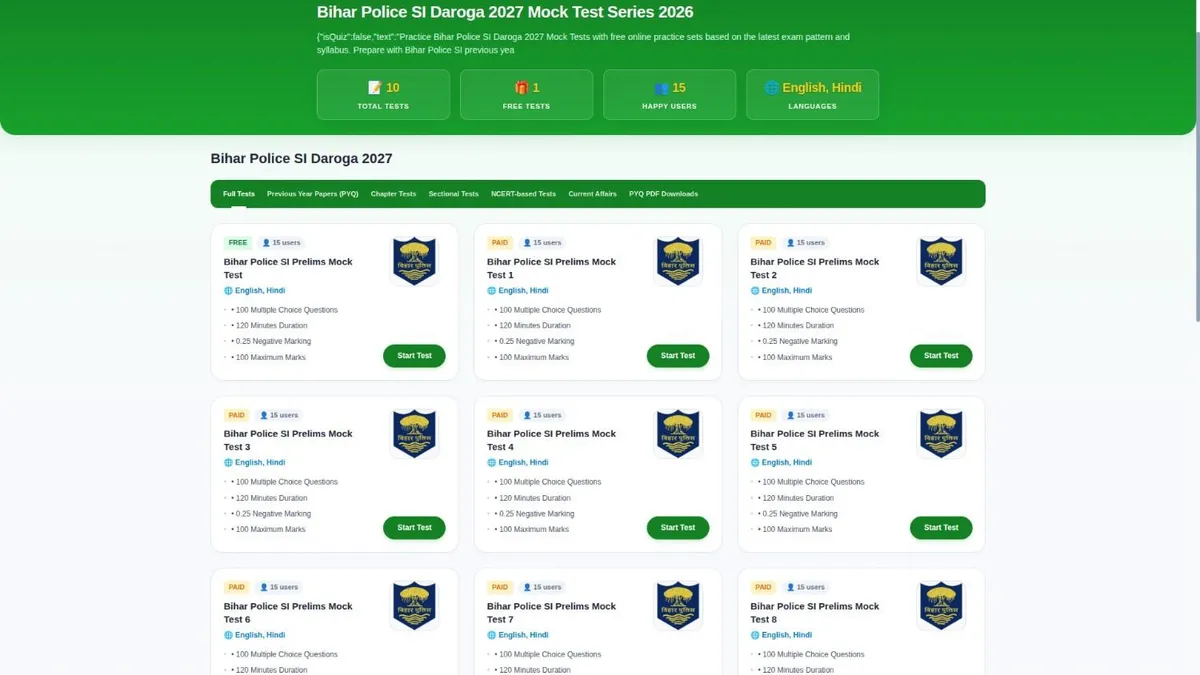Open the Bihar Police SI Prelims Mock Test 1 title
This screenshot has width=1200, height=675.
551,268
